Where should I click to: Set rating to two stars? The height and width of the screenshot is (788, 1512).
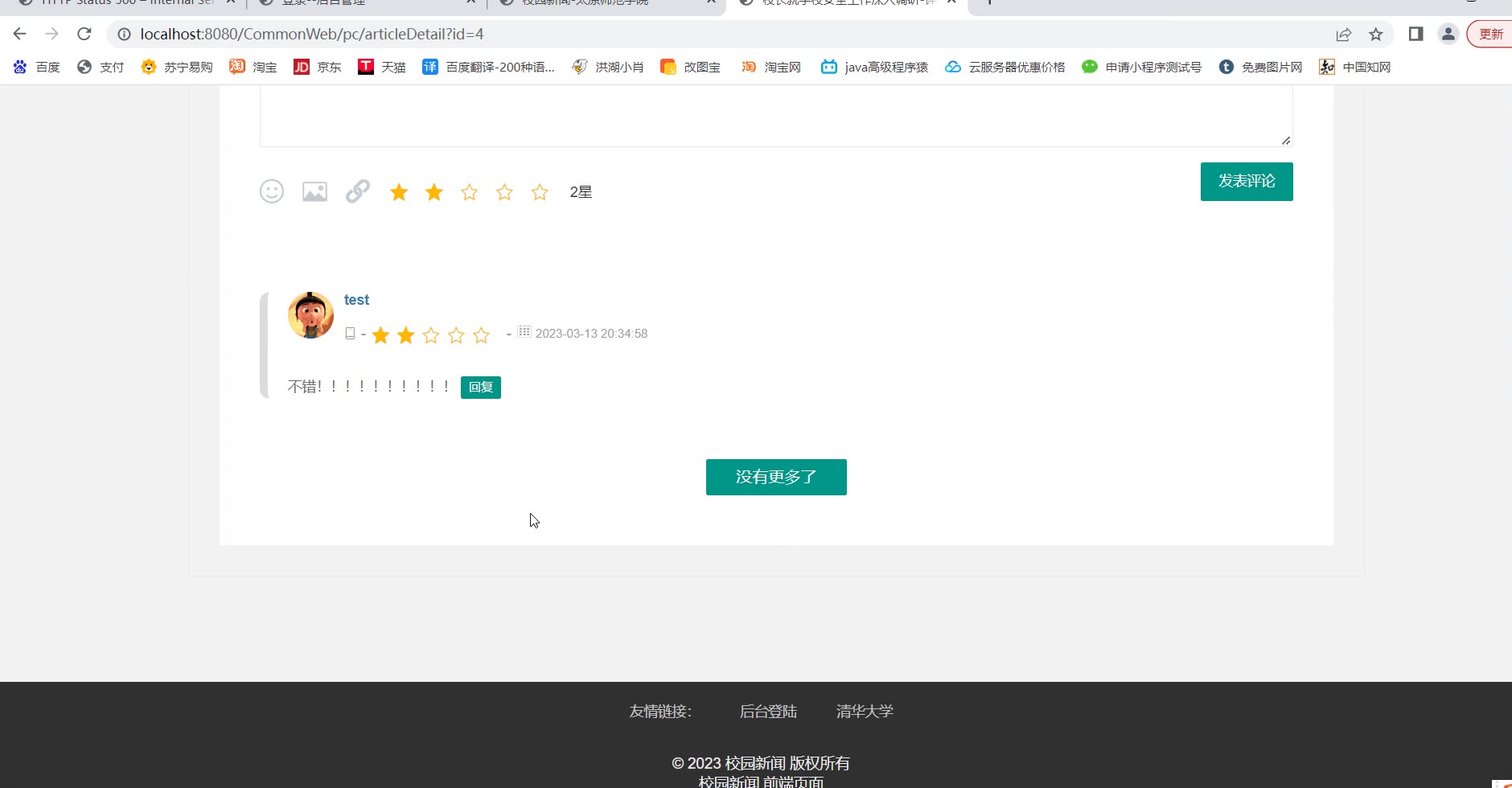pos(434,192)
